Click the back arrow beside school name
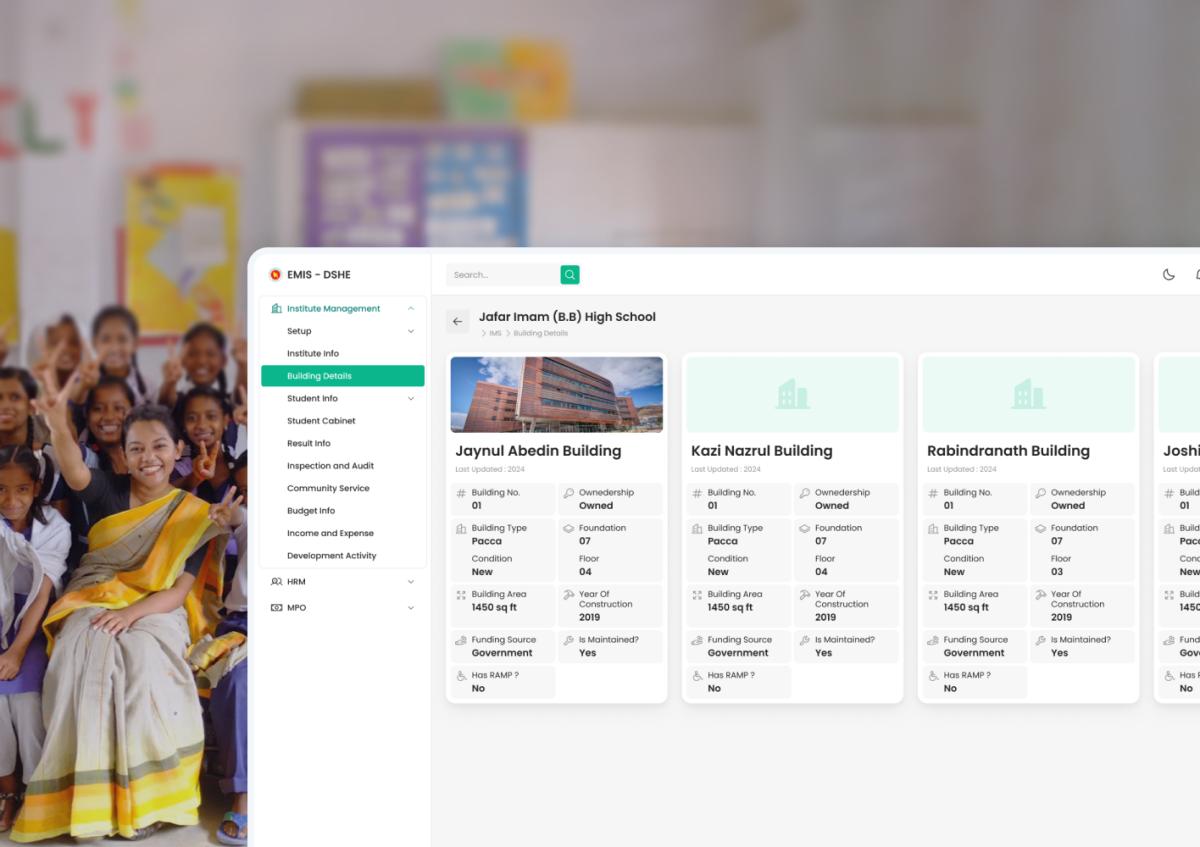1200x847 pixels. [458, 321]
